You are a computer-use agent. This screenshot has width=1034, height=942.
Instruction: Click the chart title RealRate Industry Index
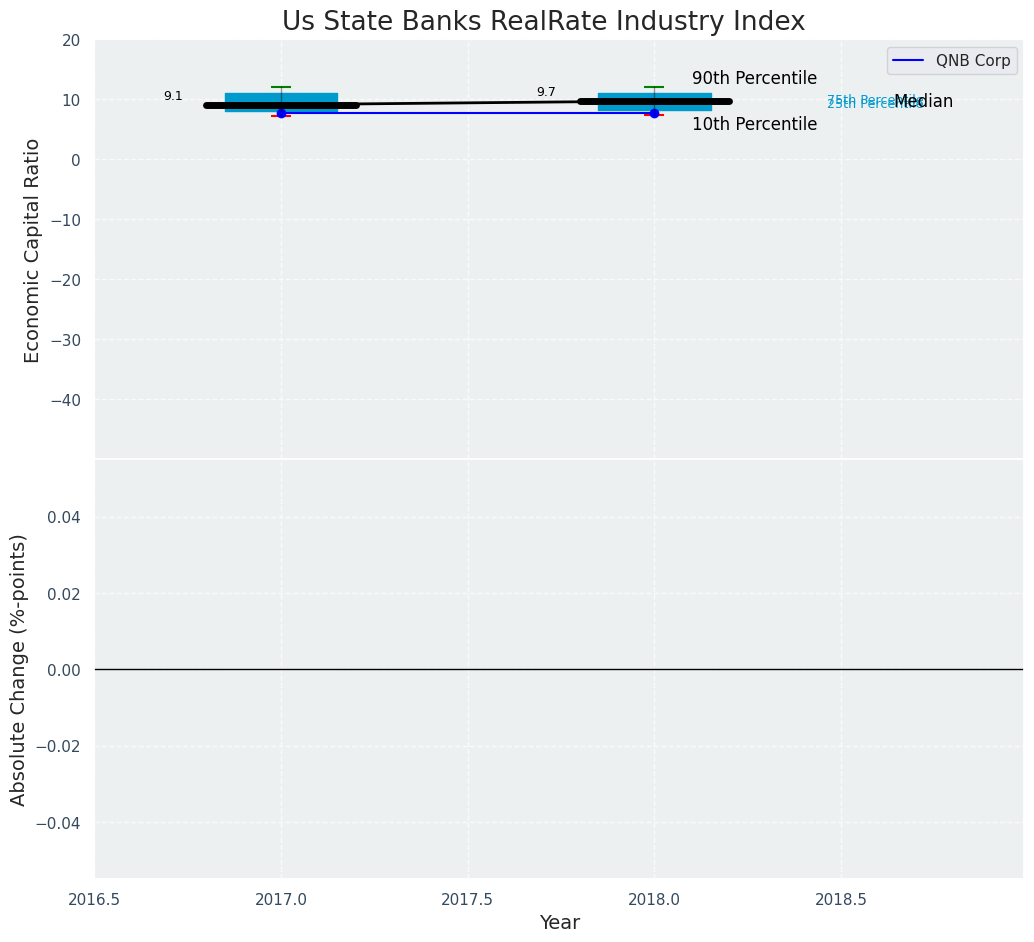(543, 21)
